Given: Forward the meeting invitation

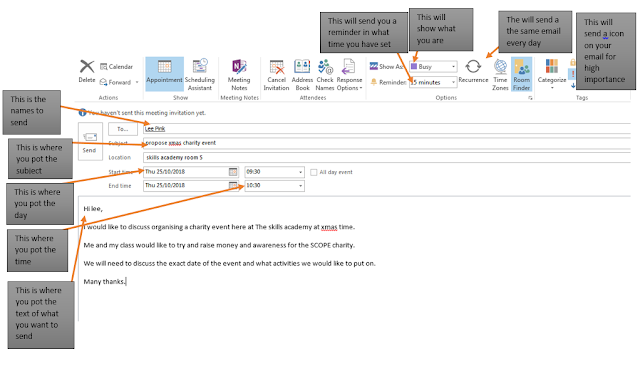Looking at the screenshot, I should click(x=116, y=82).
